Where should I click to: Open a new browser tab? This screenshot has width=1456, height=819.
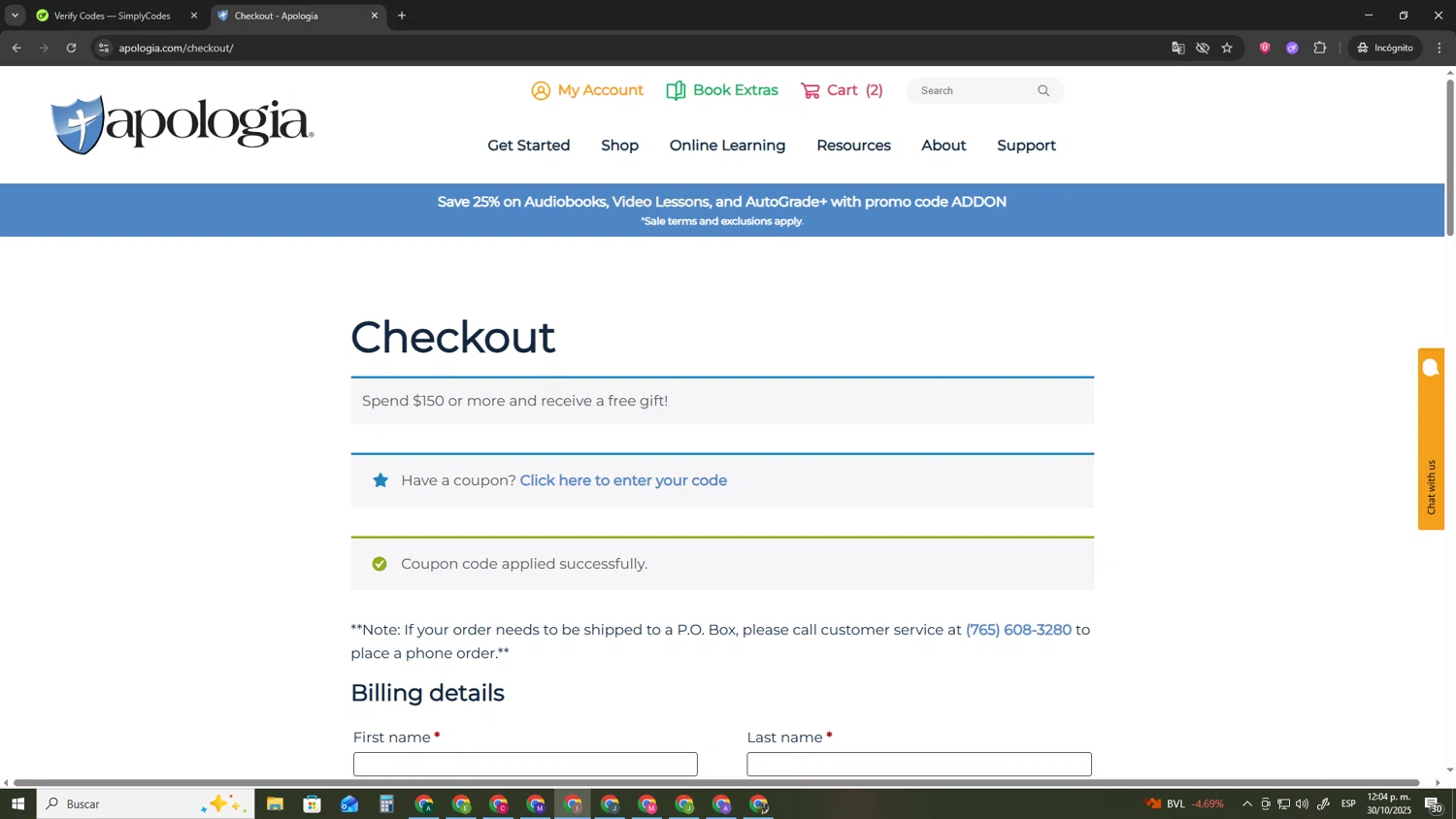(x=402, y=16)
